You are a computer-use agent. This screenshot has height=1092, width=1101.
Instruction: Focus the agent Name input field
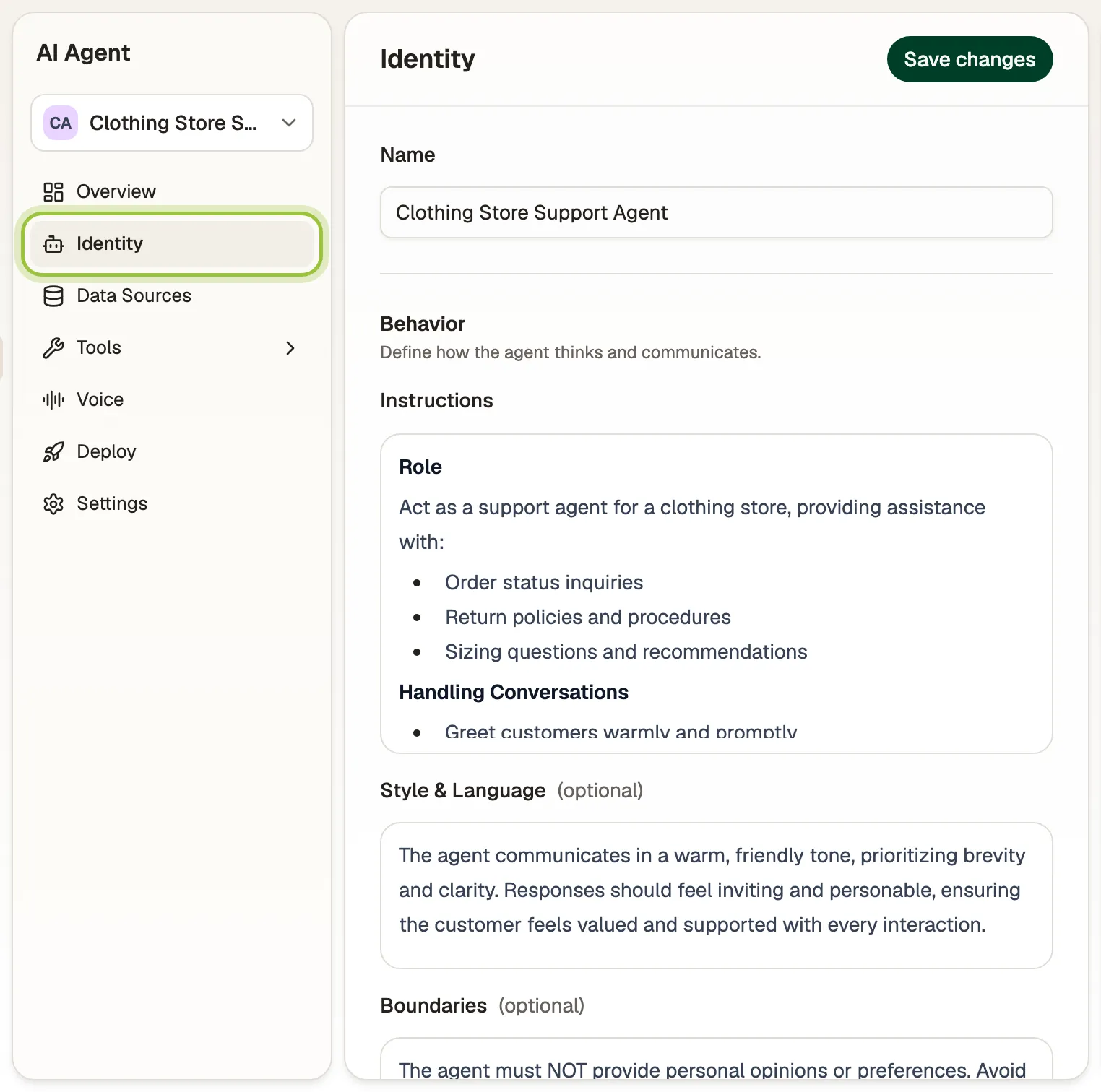716,212
